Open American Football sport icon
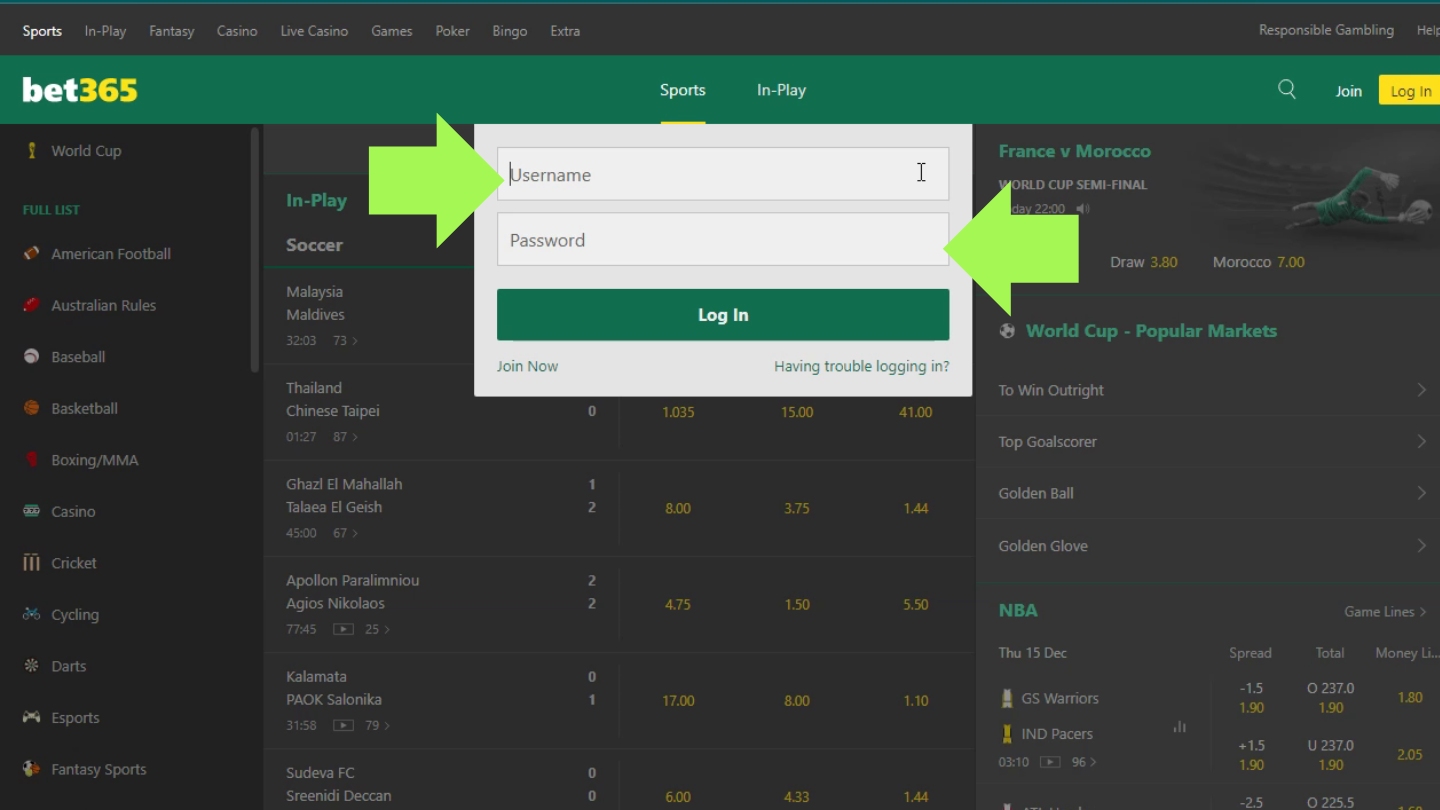 click(x=31, y=254)
